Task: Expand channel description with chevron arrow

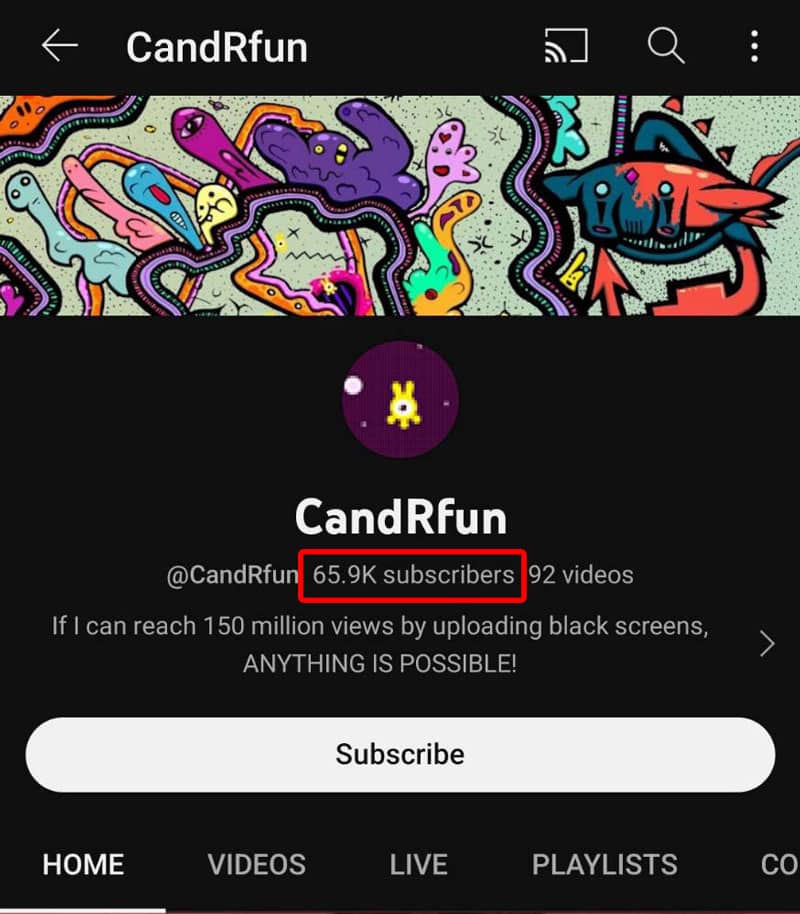Action: click(x=767, y=644)
